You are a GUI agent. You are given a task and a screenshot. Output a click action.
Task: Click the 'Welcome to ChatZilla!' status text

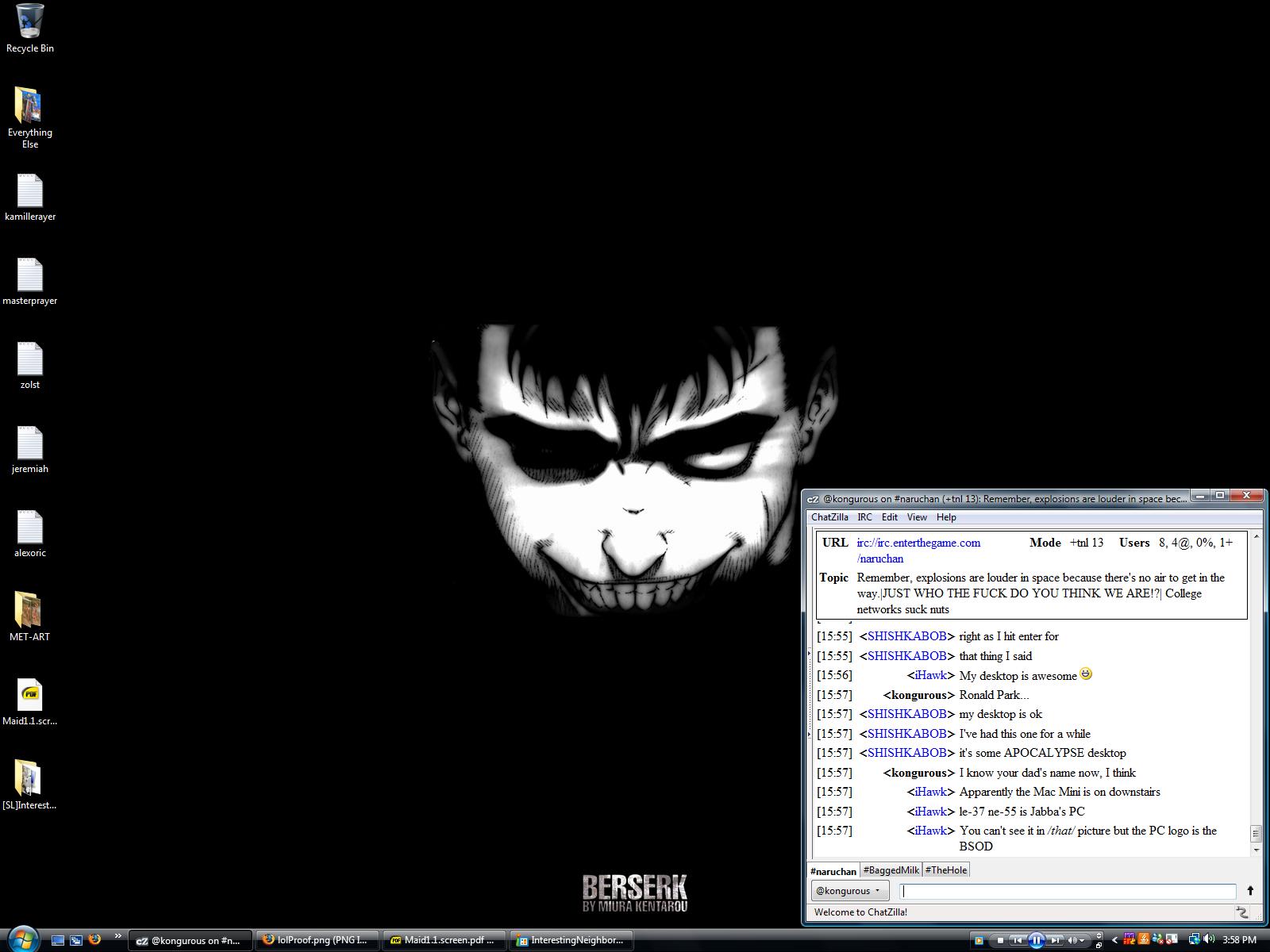(x=860, y=912)
